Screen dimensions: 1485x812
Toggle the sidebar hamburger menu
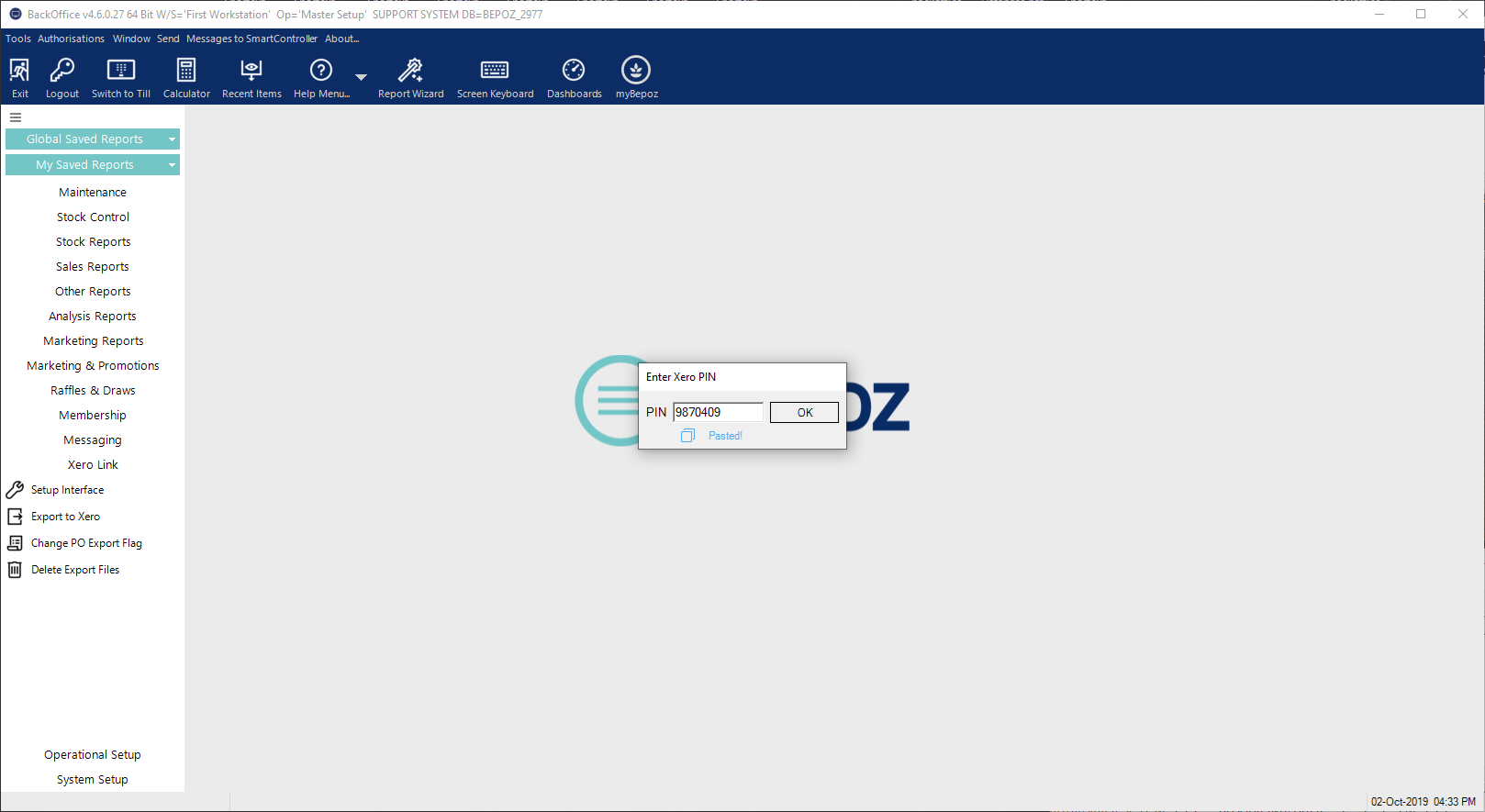(16, 117)
